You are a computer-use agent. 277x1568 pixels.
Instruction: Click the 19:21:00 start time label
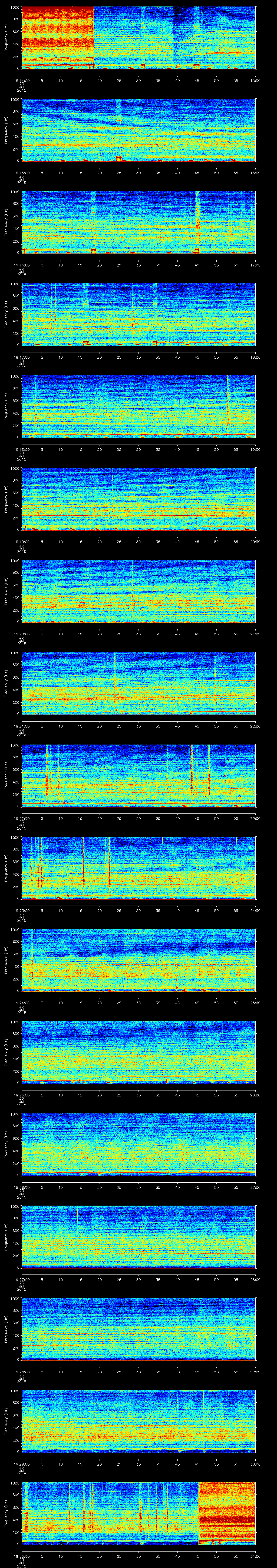21,726
